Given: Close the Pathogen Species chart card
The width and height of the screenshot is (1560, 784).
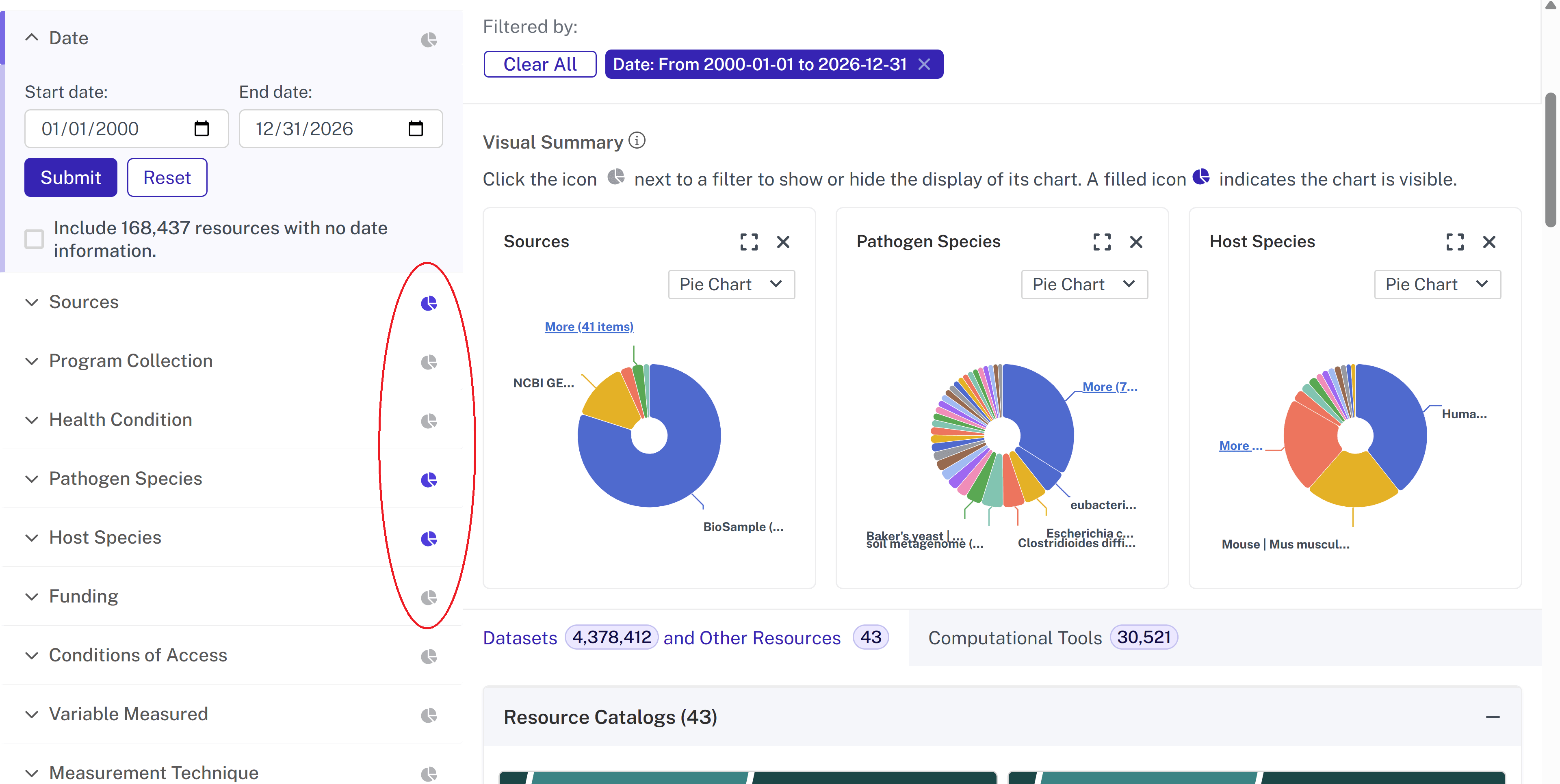Looking at the screenshot, I should (x=1136, y=242).
